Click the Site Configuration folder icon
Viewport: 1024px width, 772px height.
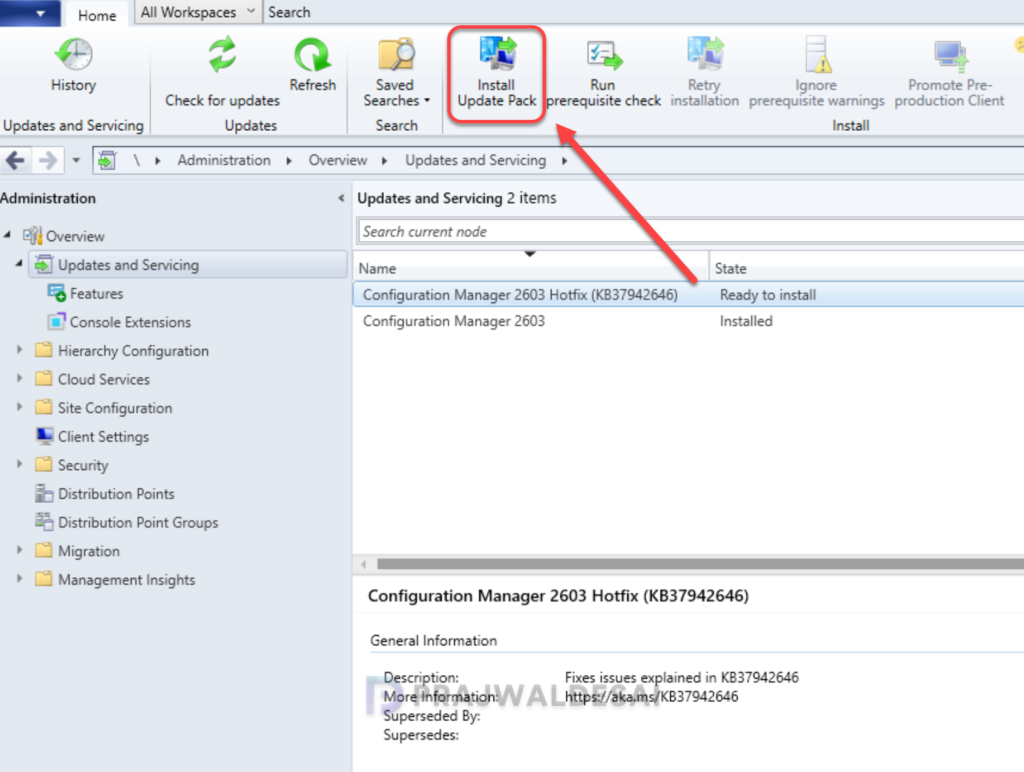(x=44, y=408)
